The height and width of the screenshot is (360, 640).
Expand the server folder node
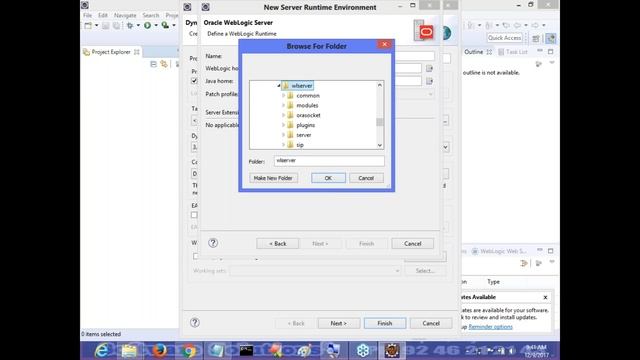(284, 135)
